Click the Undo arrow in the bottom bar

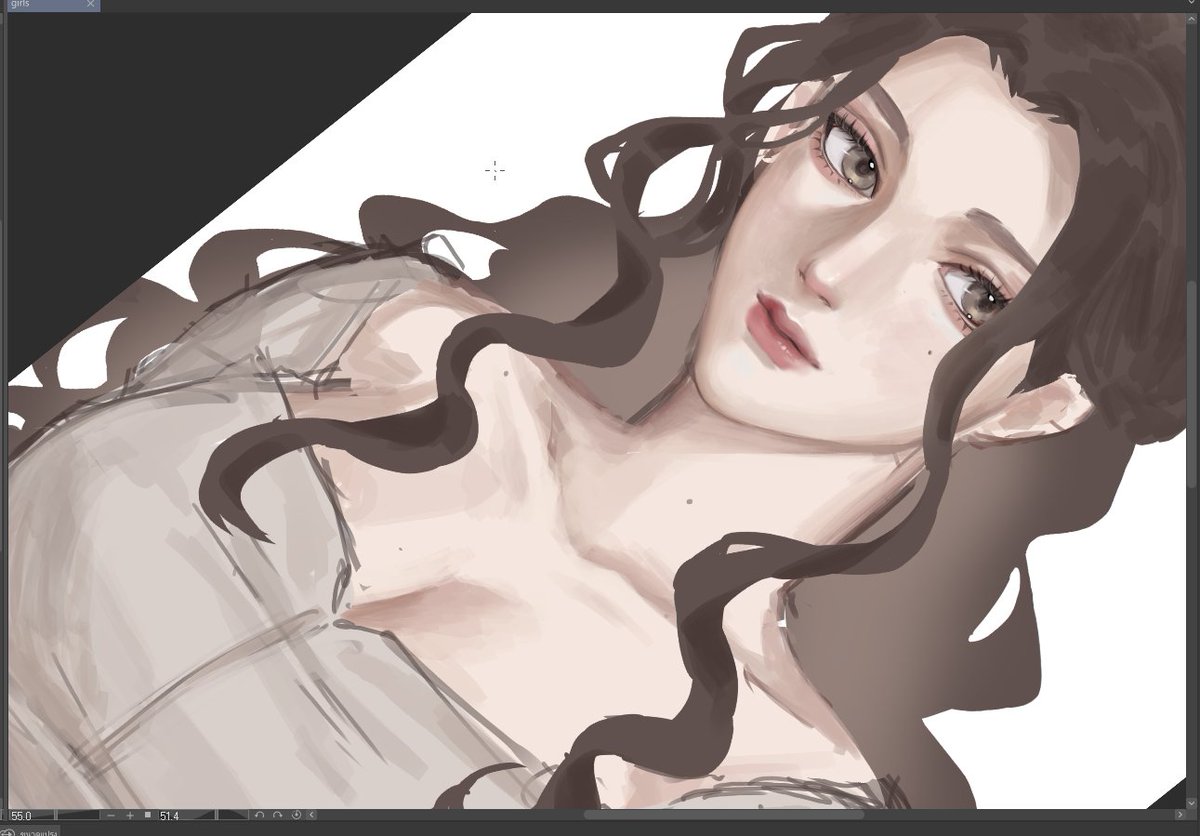pyautogui.click(x=260, y=816)
